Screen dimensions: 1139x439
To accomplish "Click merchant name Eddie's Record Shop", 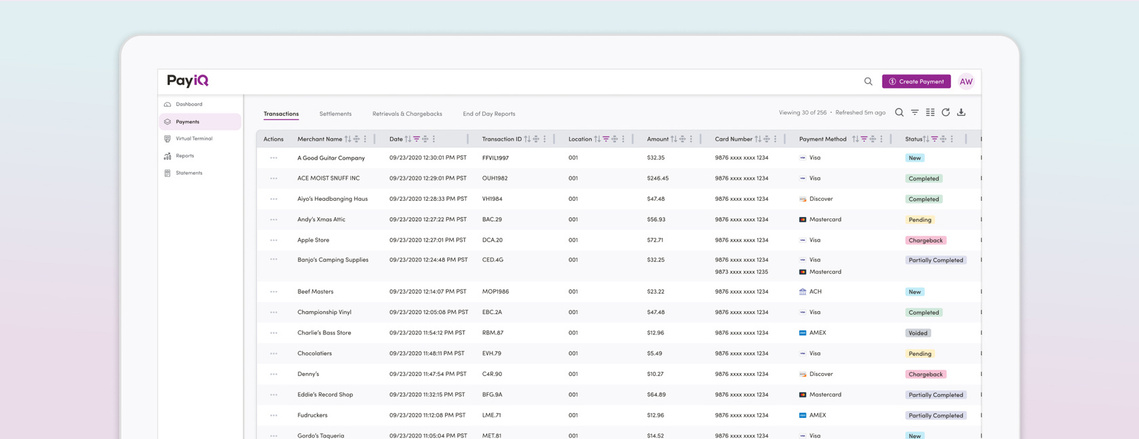I will coord(325,395).
